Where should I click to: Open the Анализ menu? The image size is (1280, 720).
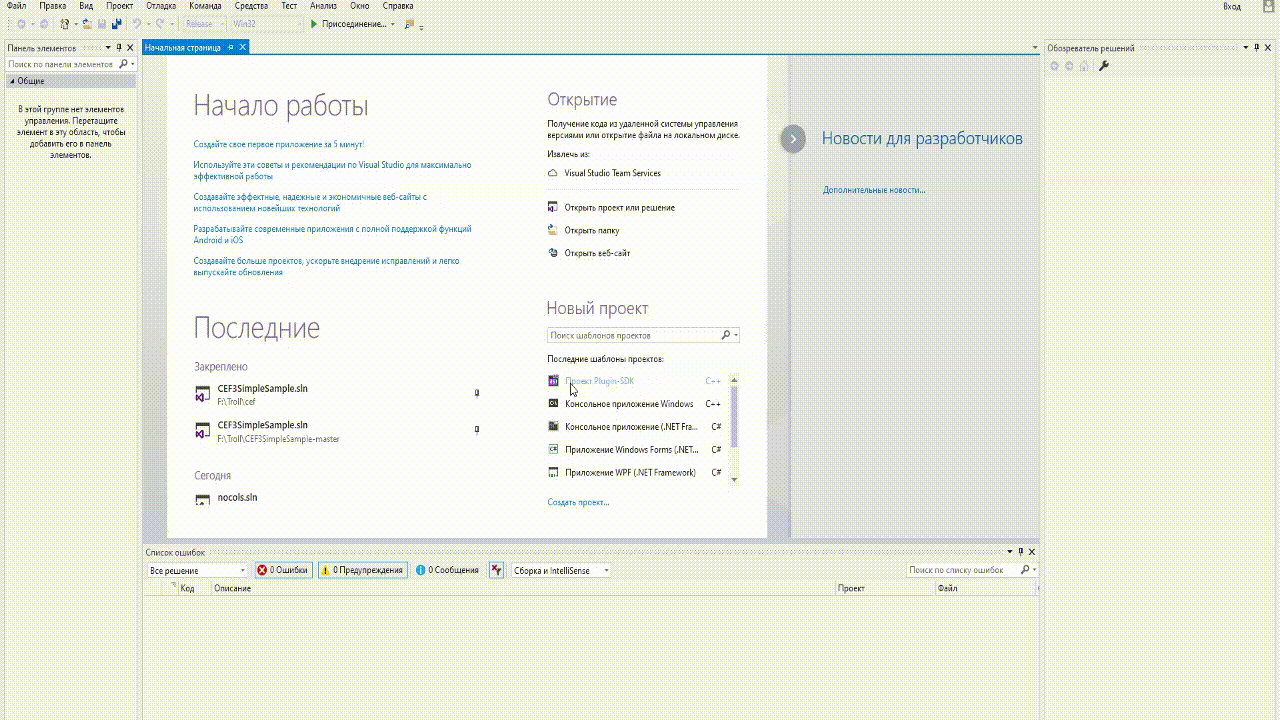point(323,6)
